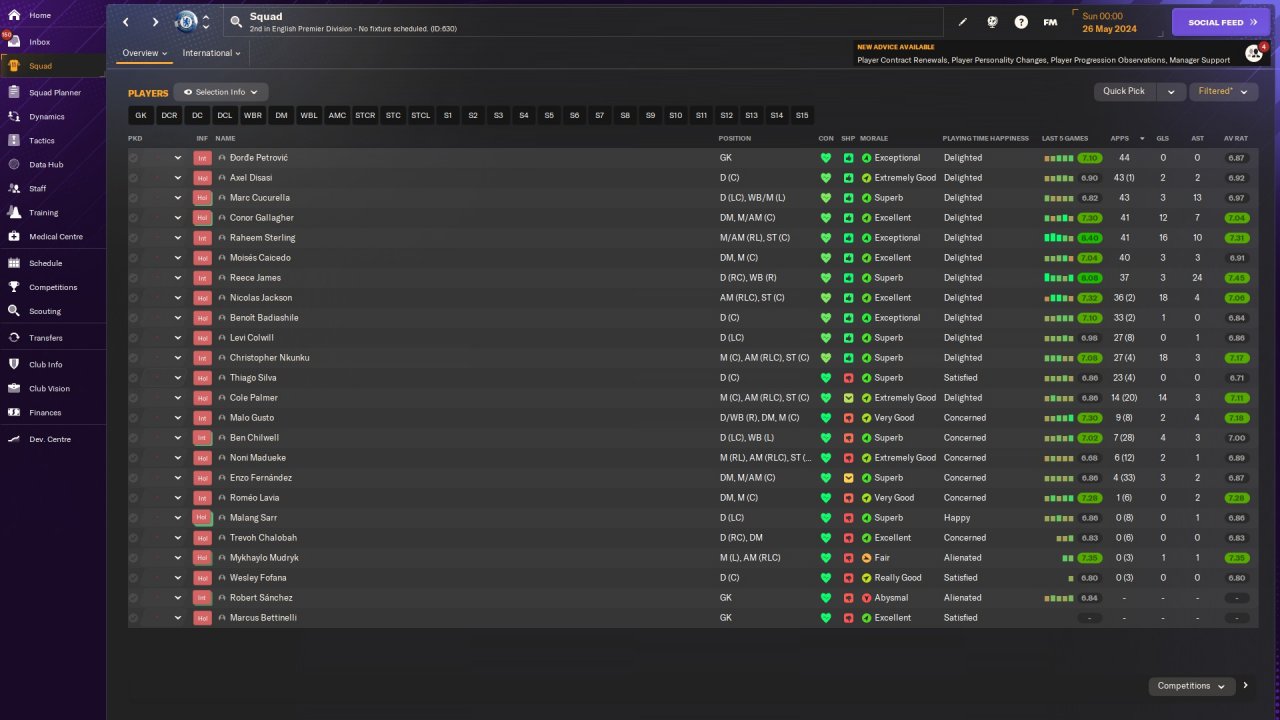Expand the row chevron for Thiago Silva
Image resolution: width=1280 pixels, height=720 pixels.
178,378
